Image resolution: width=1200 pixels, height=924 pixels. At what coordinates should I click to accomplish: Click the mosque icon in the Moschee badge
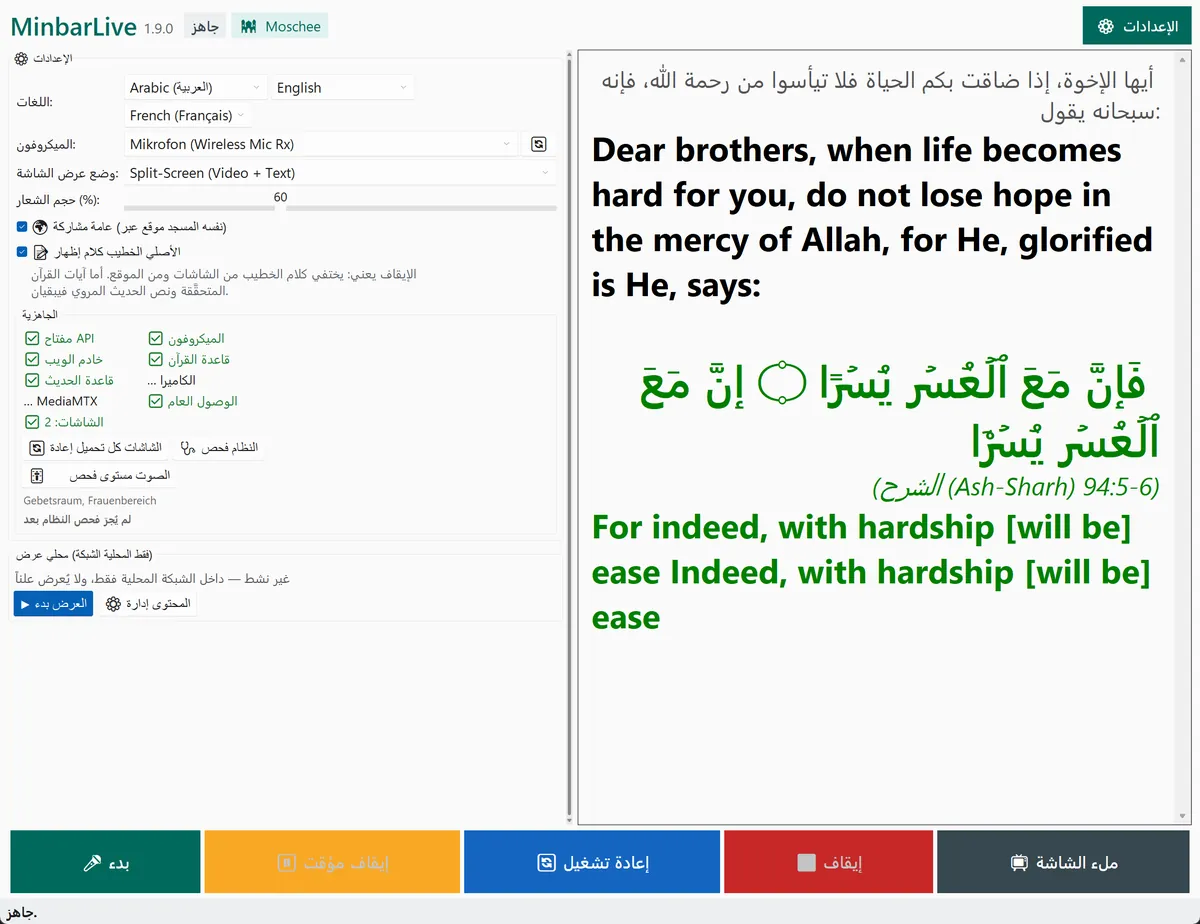(x=249, y=27)
